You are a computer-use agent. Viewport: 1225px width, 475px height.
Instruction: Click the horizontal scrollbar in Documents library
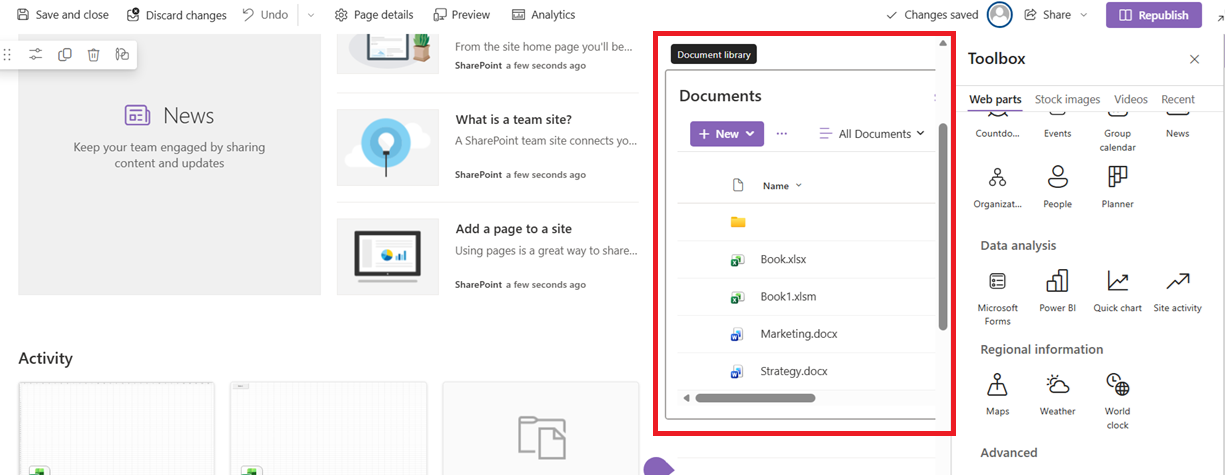pyautogui.click(x=755, y=398)
